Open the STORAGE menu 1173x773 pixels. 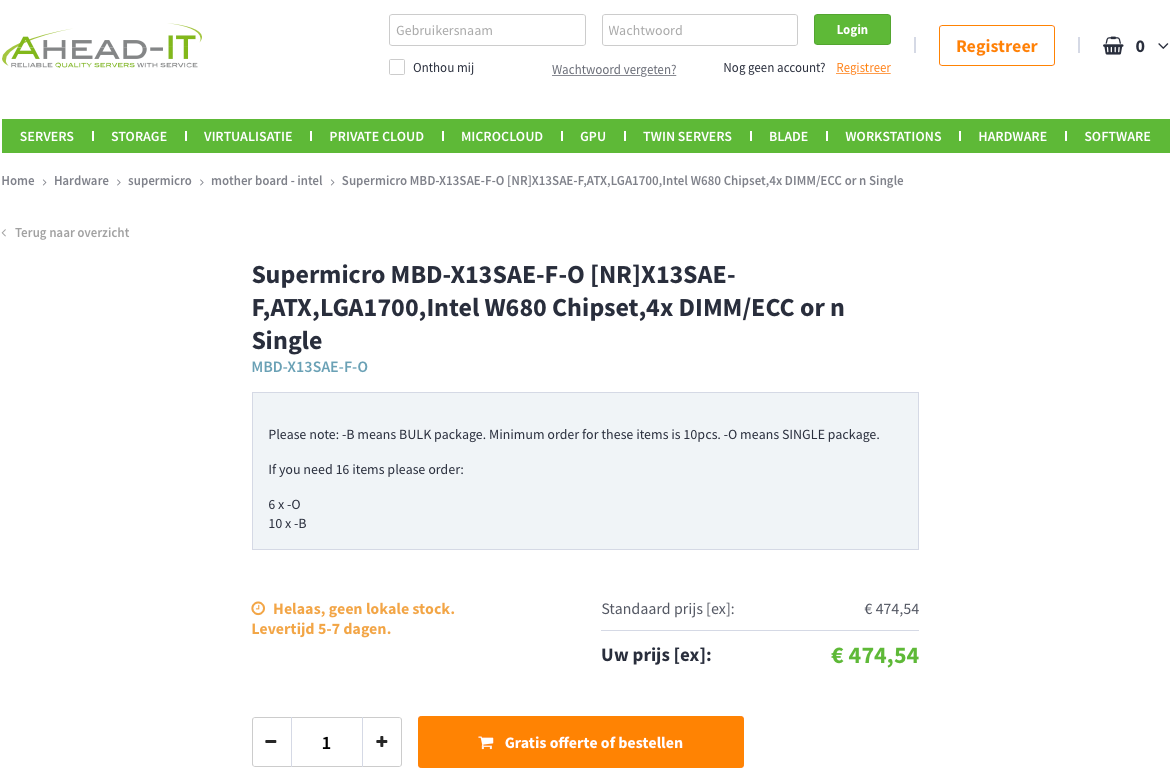pos(139,136)
